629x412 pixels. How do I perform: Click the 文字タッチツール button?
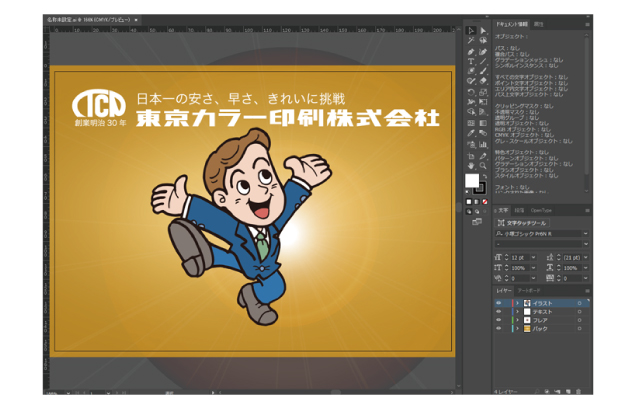pos(522,223)
